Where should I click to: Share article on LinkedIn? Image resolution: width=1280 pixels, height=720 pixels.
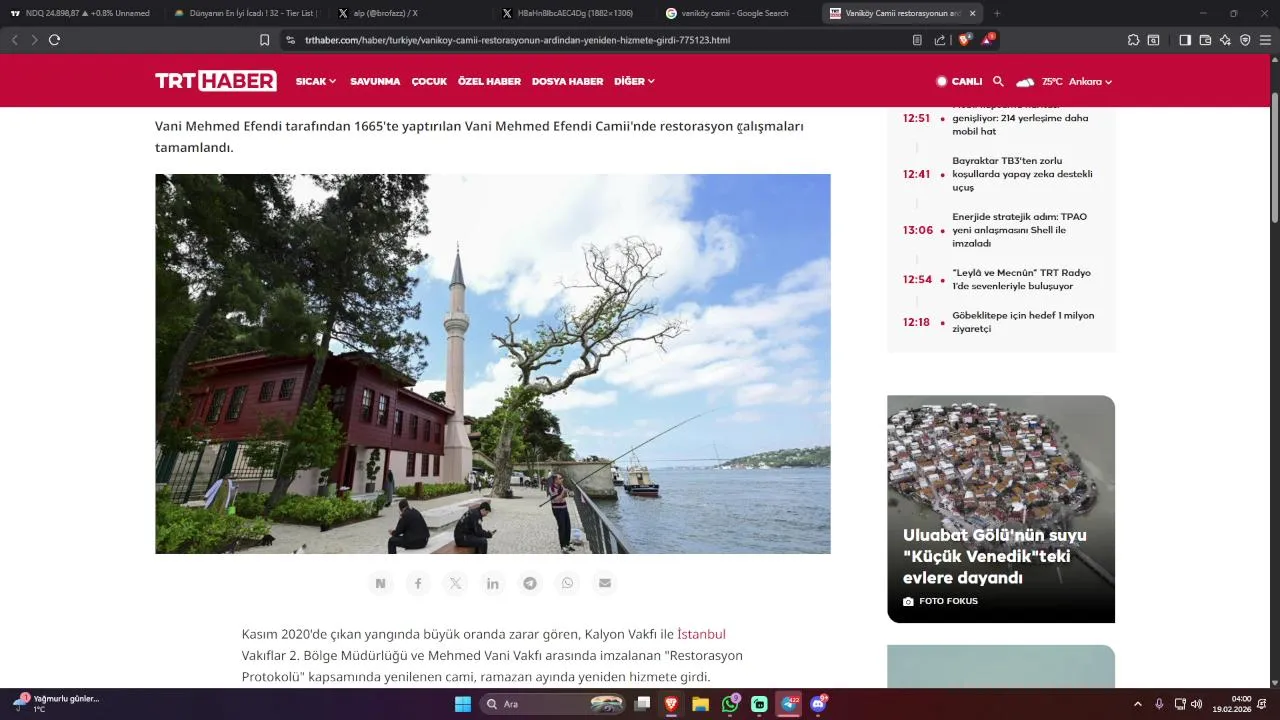click(493, 583)
